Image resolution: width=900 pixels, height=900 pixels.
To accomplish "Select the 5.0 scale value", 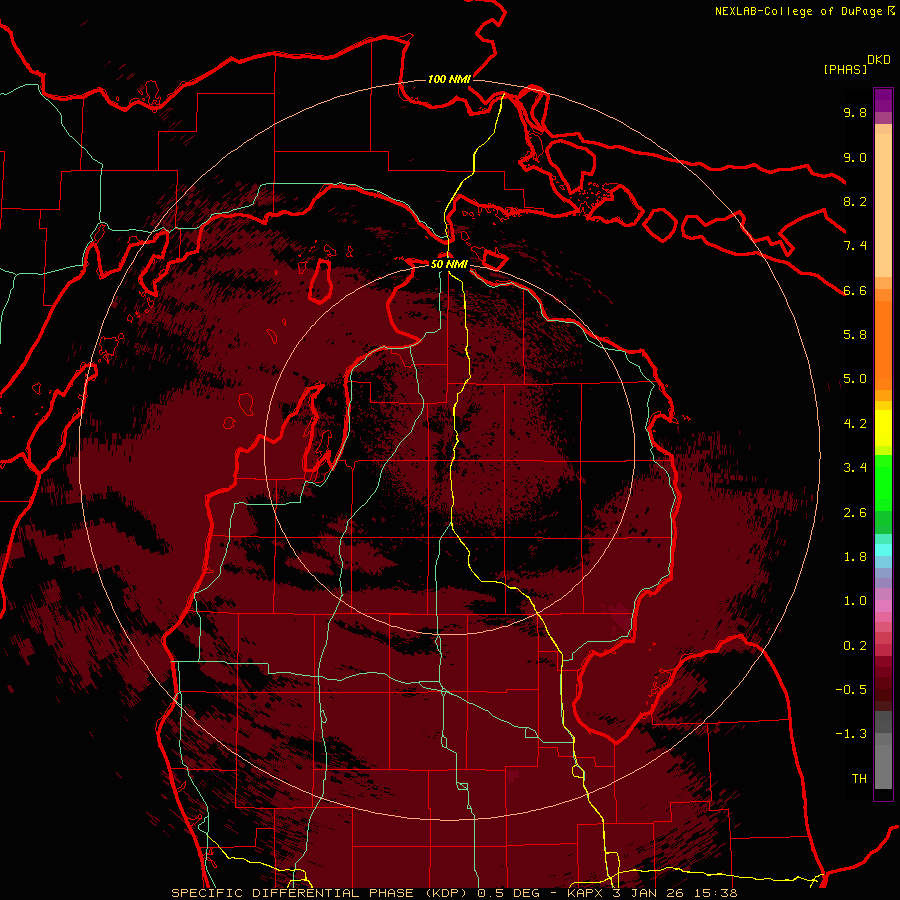I will [x=855, y=379].
